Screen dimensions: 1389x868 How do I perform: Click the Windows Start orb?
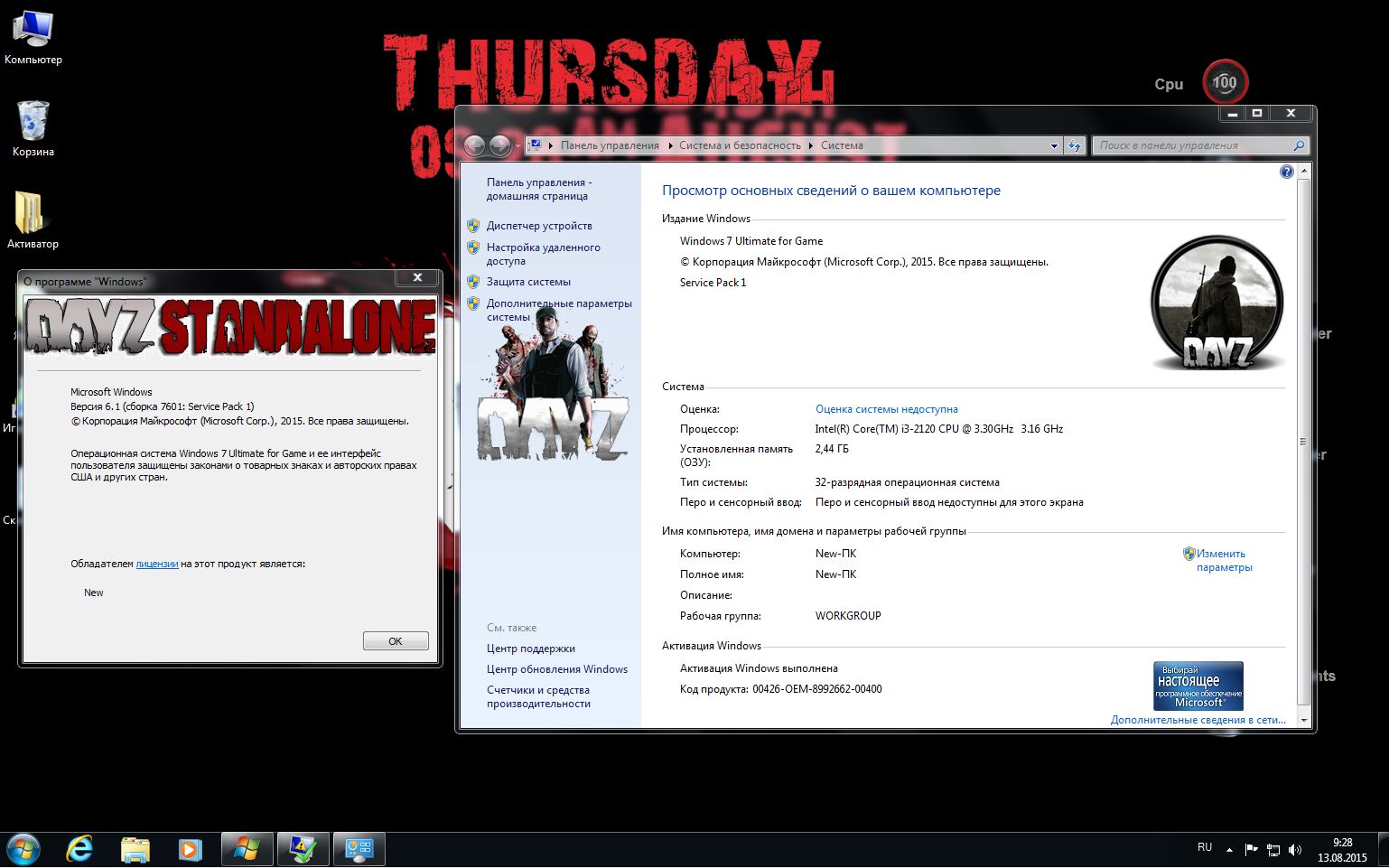[x=23, y=850]
